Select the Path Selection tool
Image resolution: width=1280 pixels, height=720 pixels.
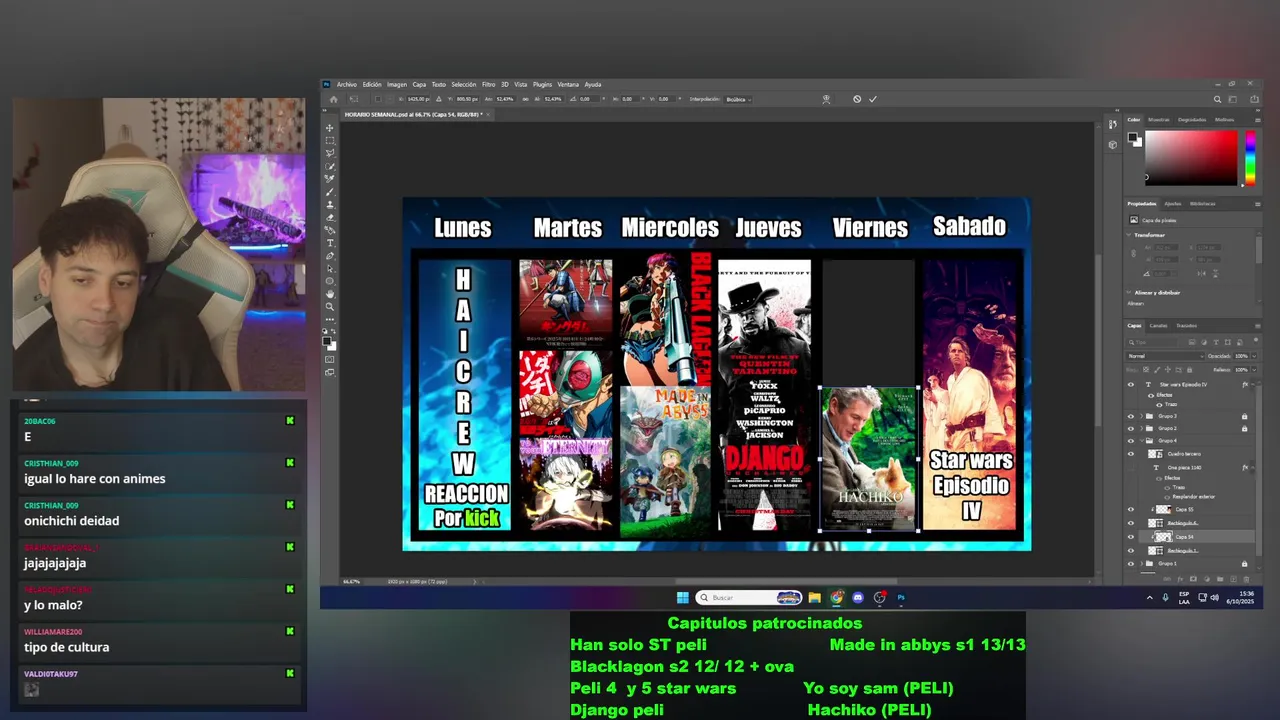click(x=330, y=269)
